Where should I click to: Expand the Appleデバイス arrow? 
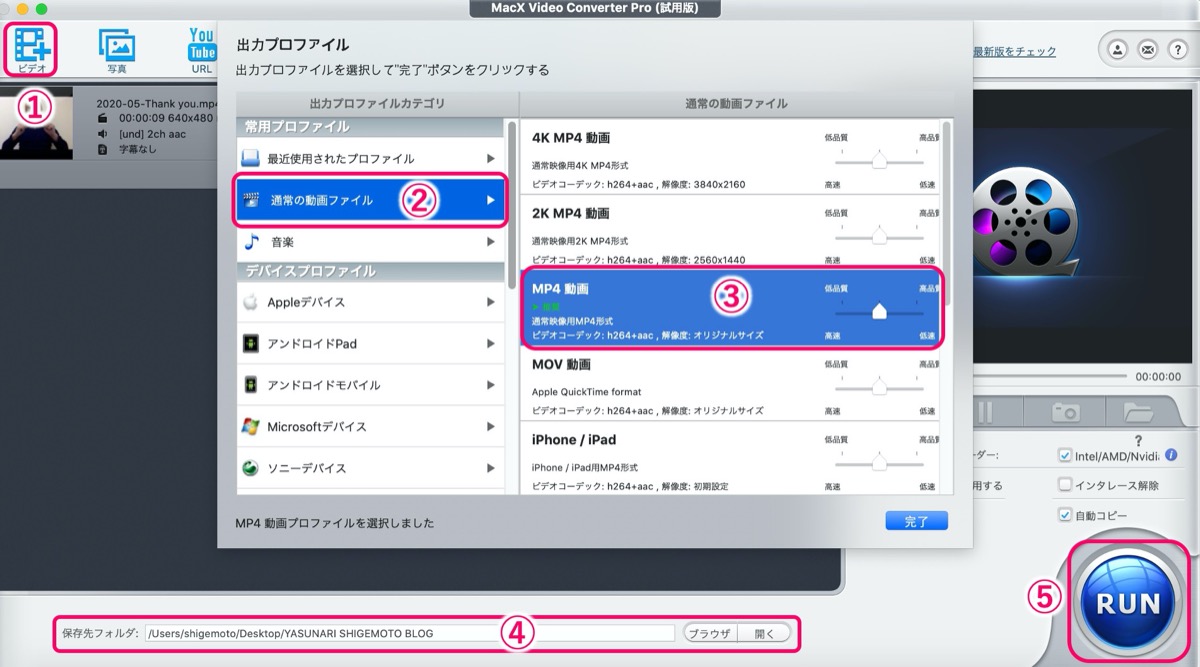pos(490,302)
